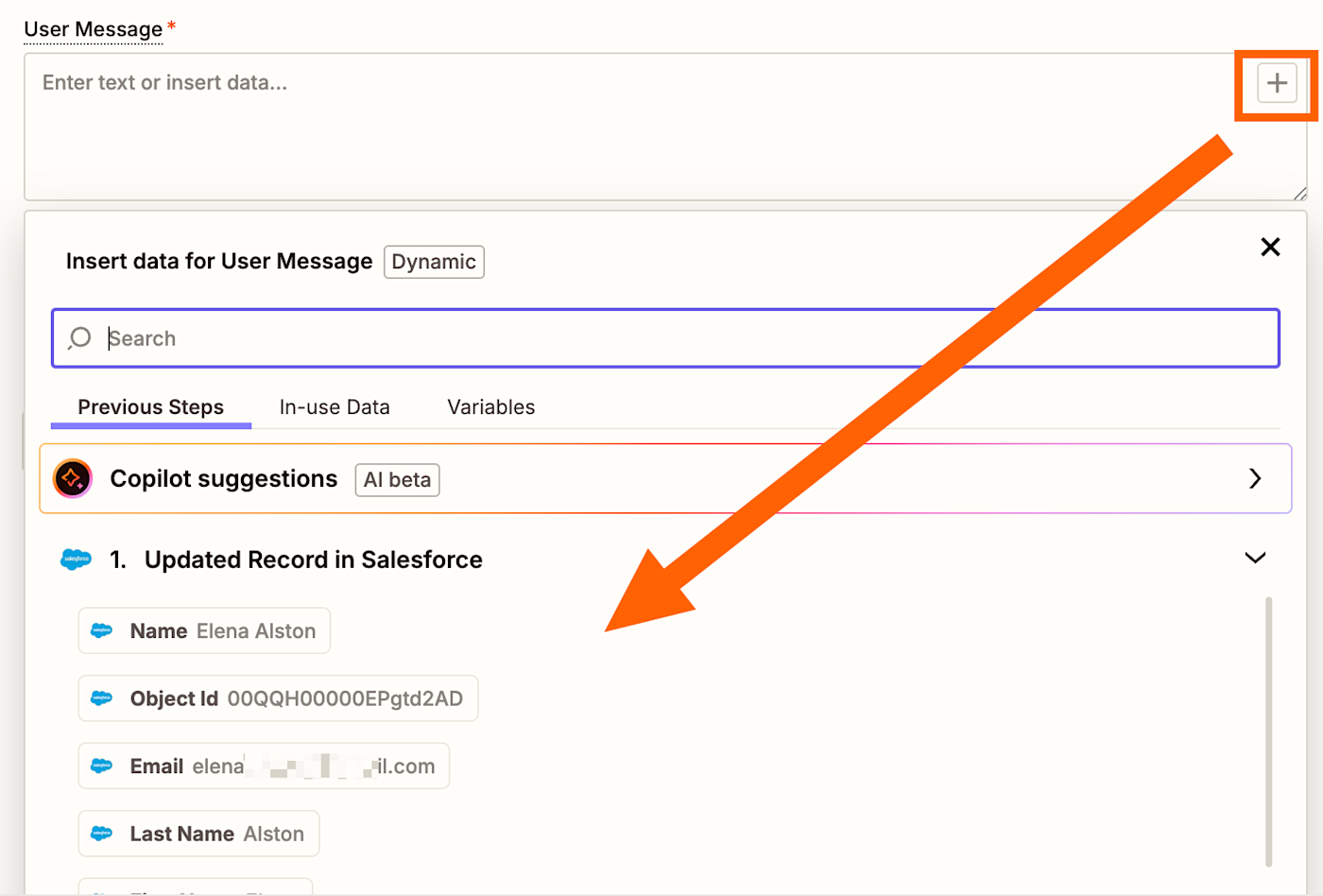
Task: Expand Copilot suggestions chevron
Action: pyautogui.click(x=1255, y=479)
